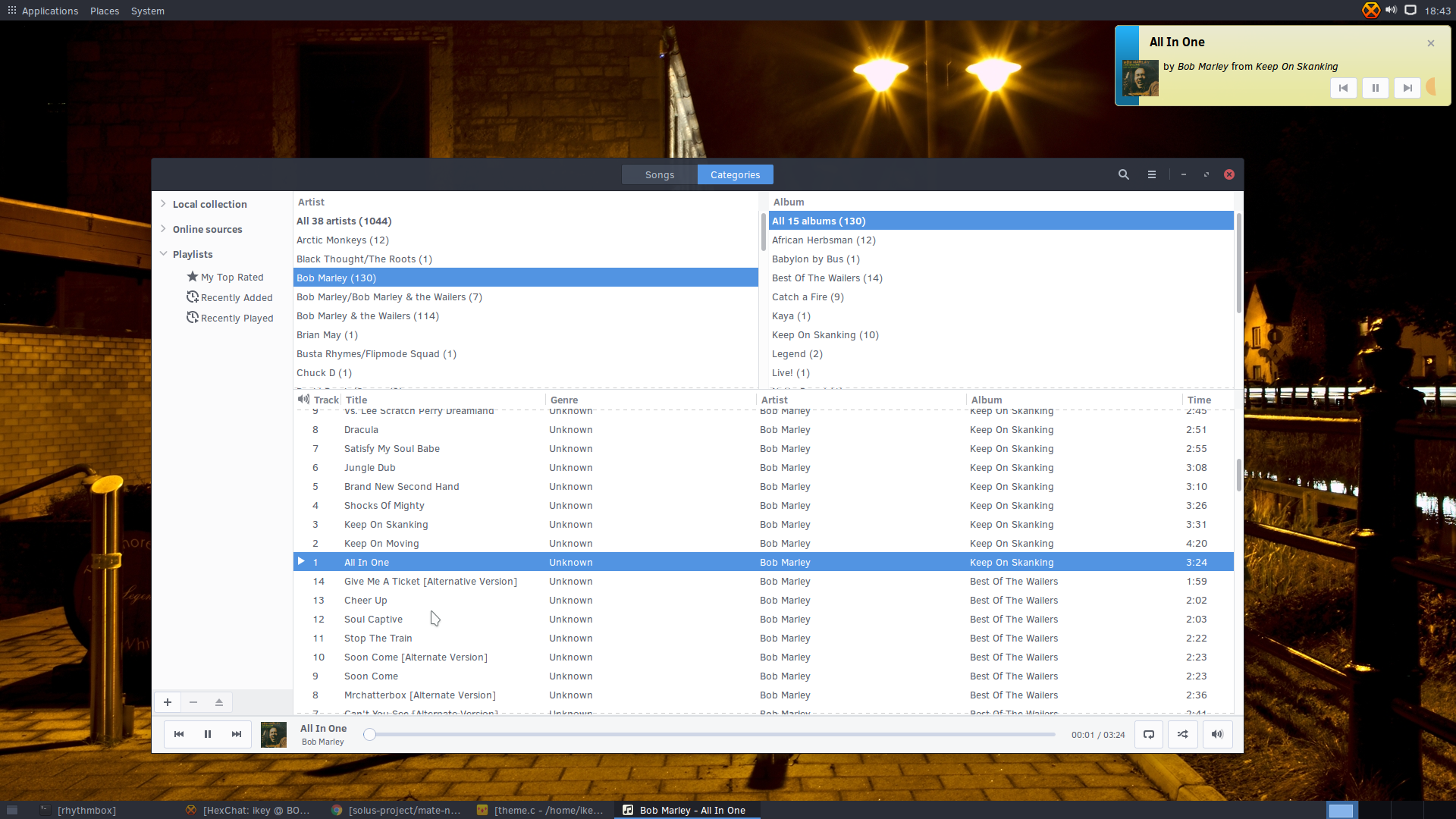This screenshot has width=1456, height=819.
Task: Click the workspace switcher in bottom panel
Action: point(1390,810)
